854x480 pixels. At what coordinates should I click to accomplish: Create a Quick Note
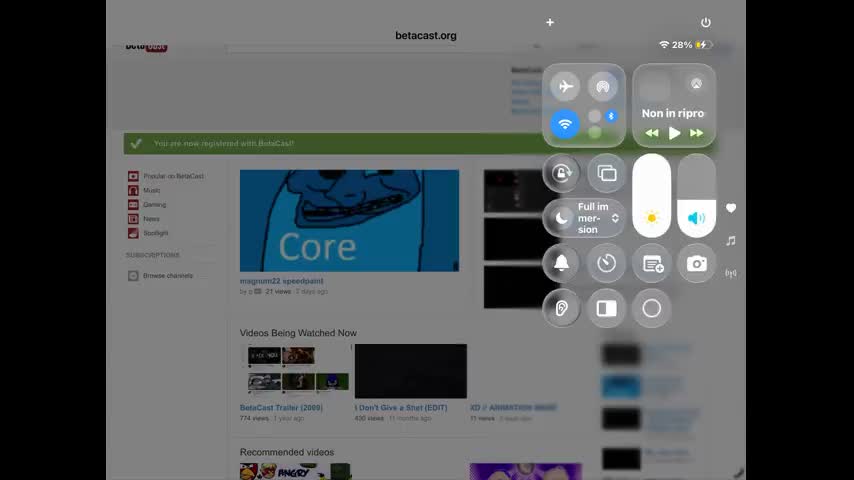coord(652,263)
